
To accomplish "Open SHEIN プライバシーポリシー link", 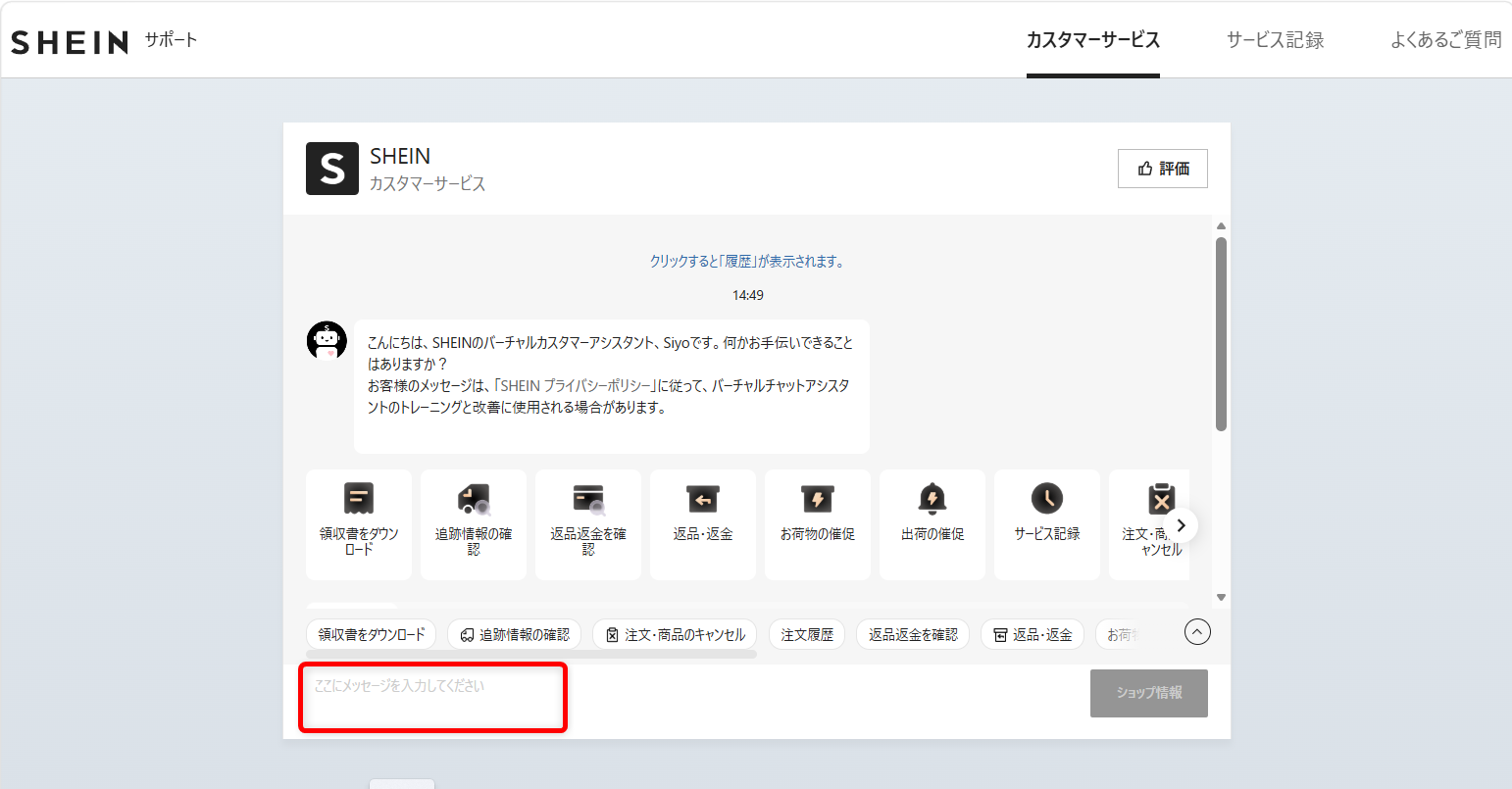I will [575, 386].
